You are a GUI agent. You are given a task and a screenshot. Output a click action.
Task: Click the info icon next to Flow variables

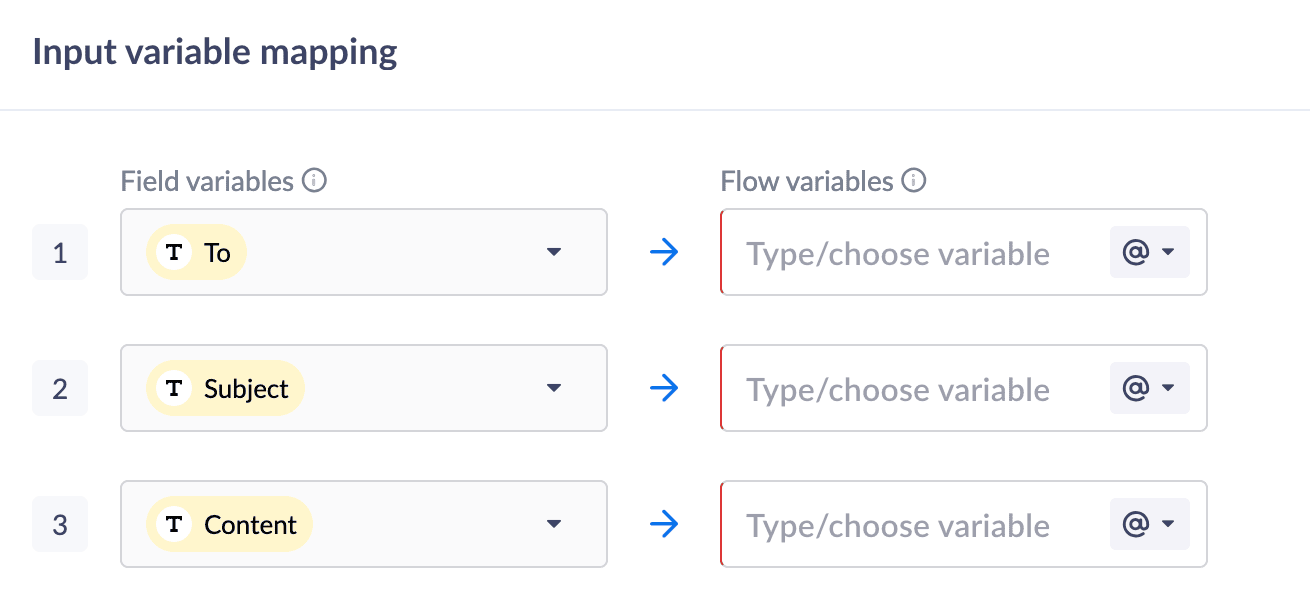[x=914, y=181]
